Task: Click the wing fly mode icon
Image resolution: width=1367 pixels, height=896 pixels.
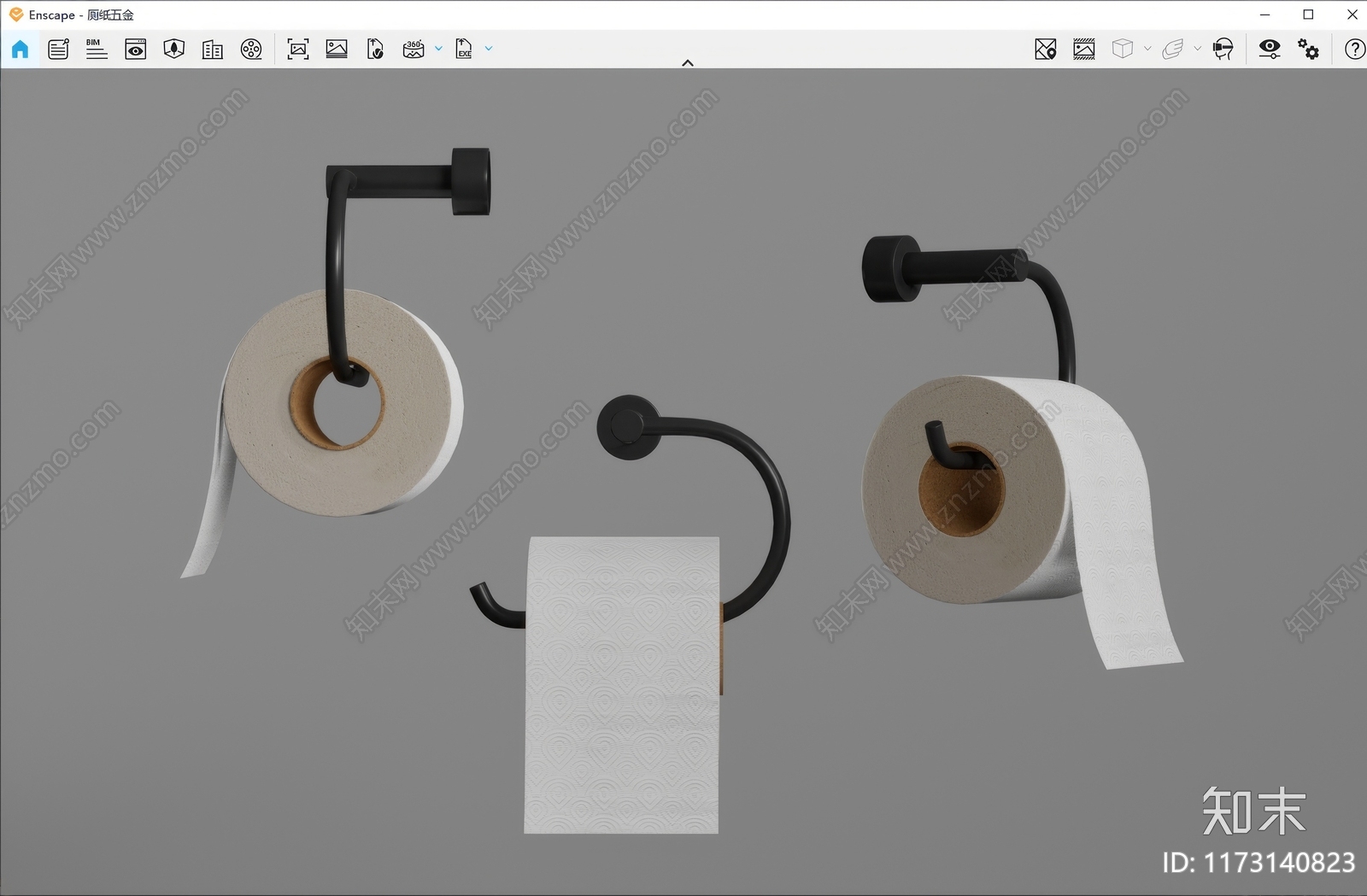Action: click(1173, 49)
